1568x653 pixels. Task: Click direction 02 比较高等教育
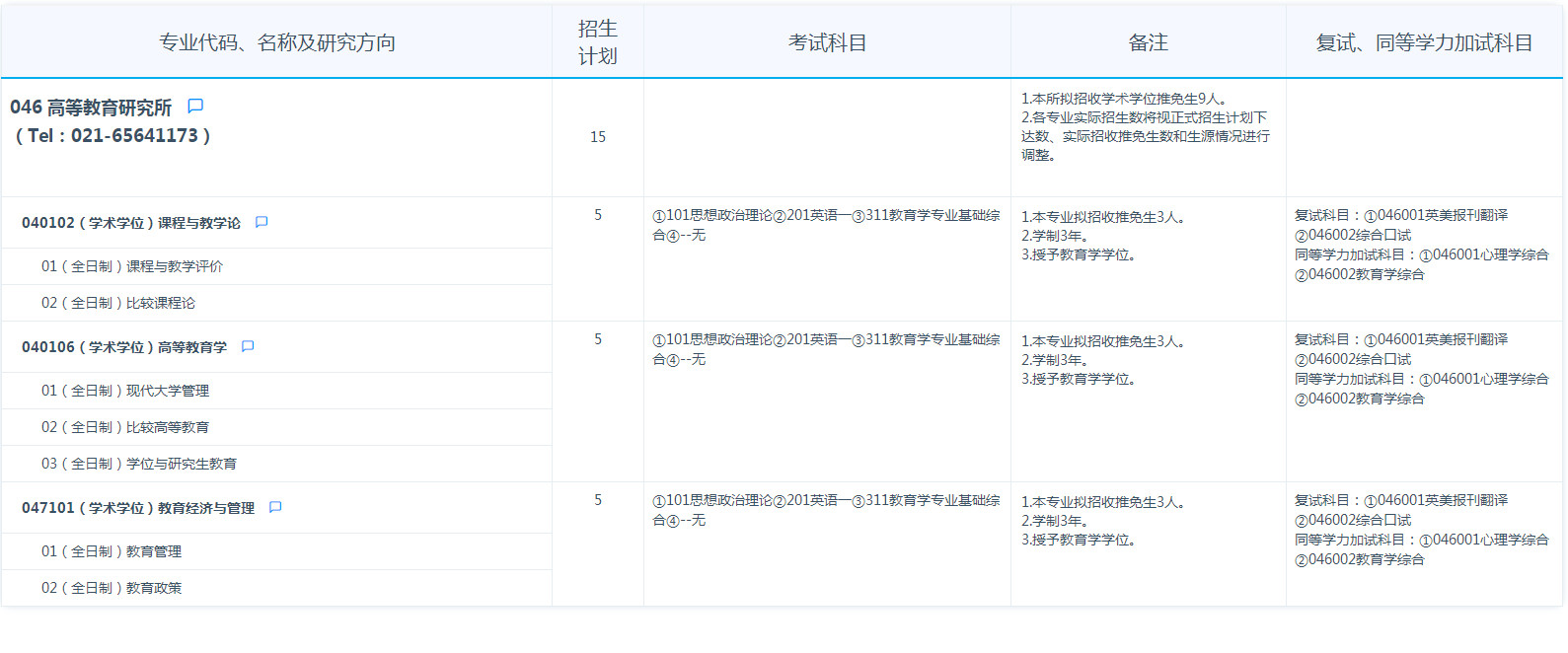tap(125, 427)
